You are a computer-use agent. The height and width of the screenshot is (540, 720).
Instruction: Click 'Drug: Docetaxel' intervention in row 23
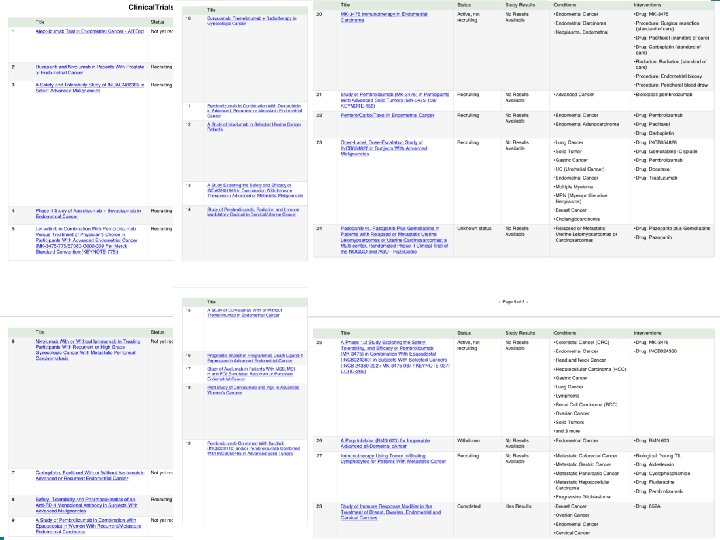[x=652, y=169]
